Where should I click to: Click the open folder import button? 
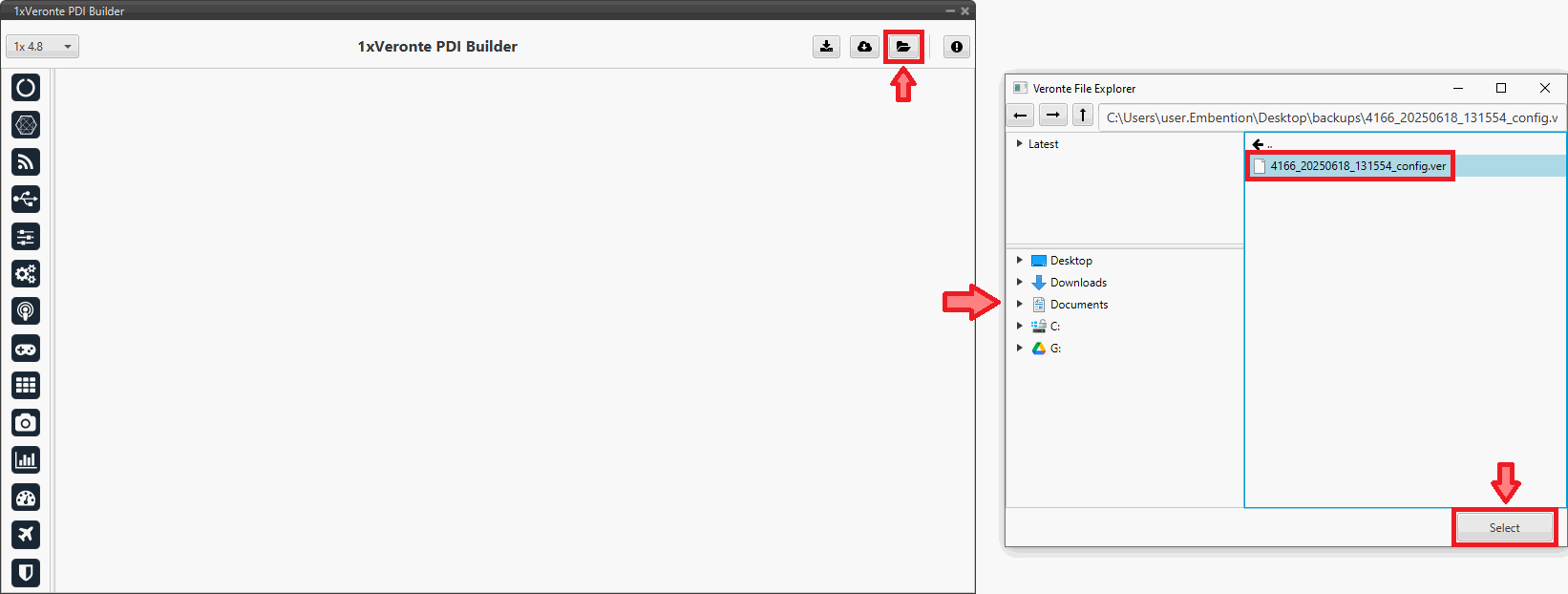[x=902, y=47]
